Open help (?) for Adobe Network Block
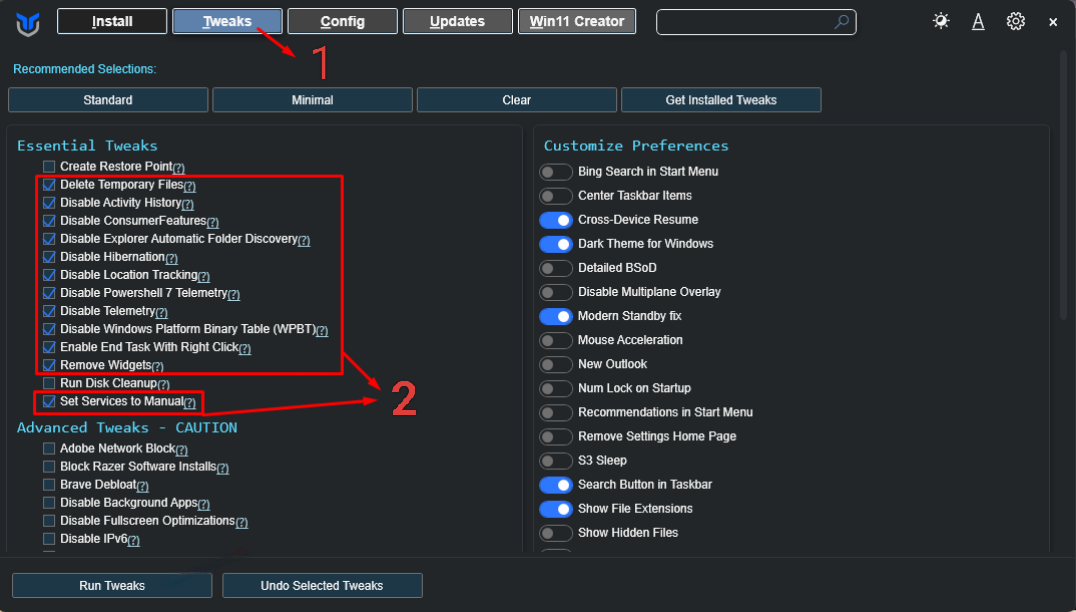The image size is (1076, 612). tap(182, 451)
